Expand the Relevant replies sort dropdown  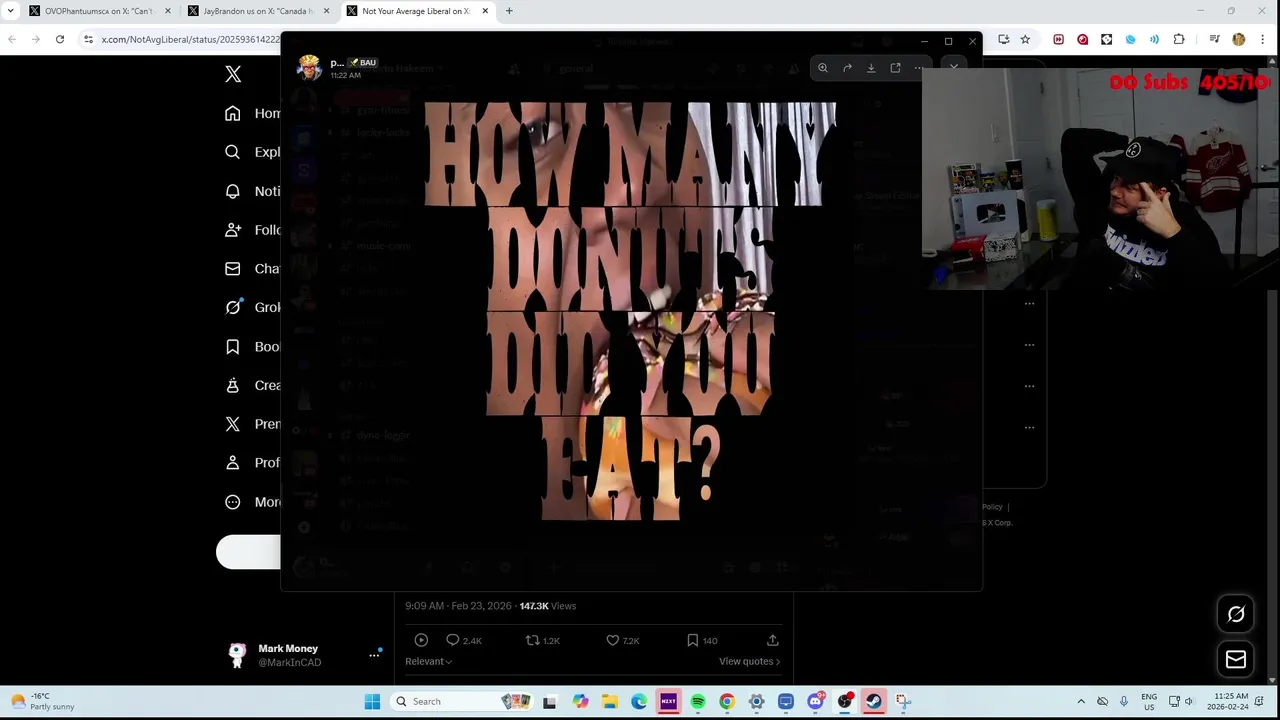429,661
